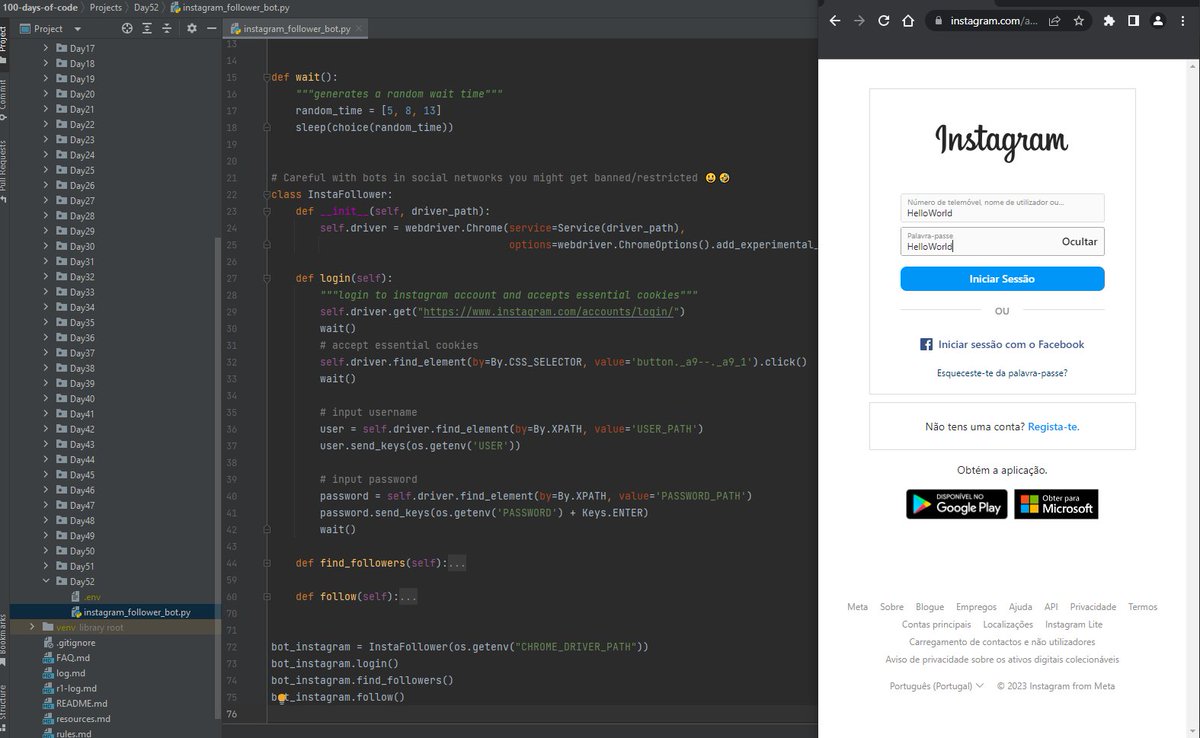Select r1-log.md in the project tree
Viewport: 1200px width, 738px height.
[x=69, y=688]
